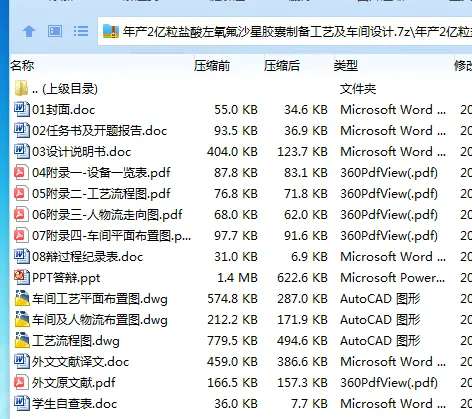Viewport: 472px width, 419px height.
Task: Click the 287.0 KB compressed size cell
Action: (302, 299)
